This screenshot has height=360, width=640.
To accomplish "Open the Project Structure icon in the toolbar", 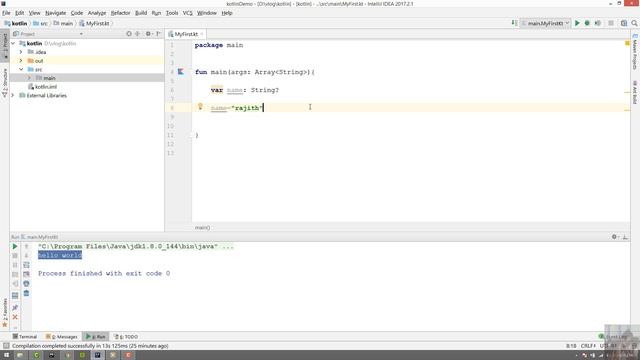I will (624, 23).
